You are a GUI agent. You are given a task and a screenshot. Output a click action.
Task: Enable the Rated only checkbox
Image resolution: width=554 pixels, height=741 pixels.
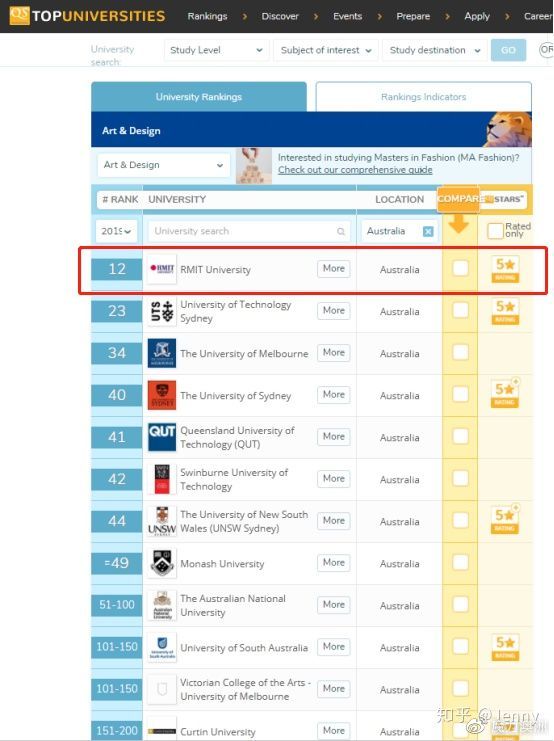[495, 231]
